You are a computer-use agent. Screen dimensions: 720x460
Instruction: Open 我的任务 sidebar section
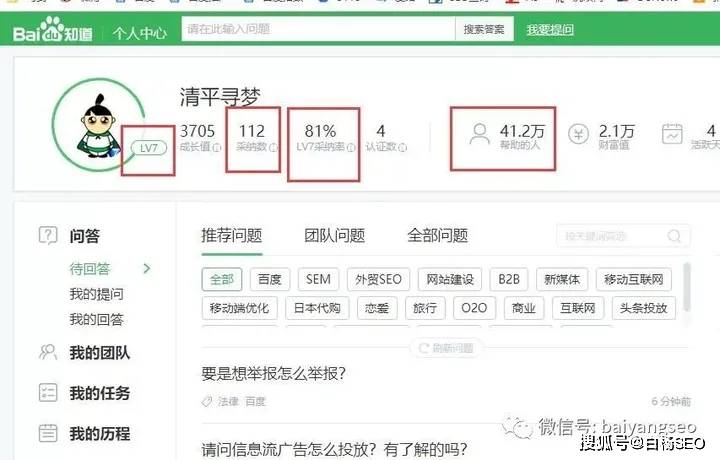[x=100, y=393]
